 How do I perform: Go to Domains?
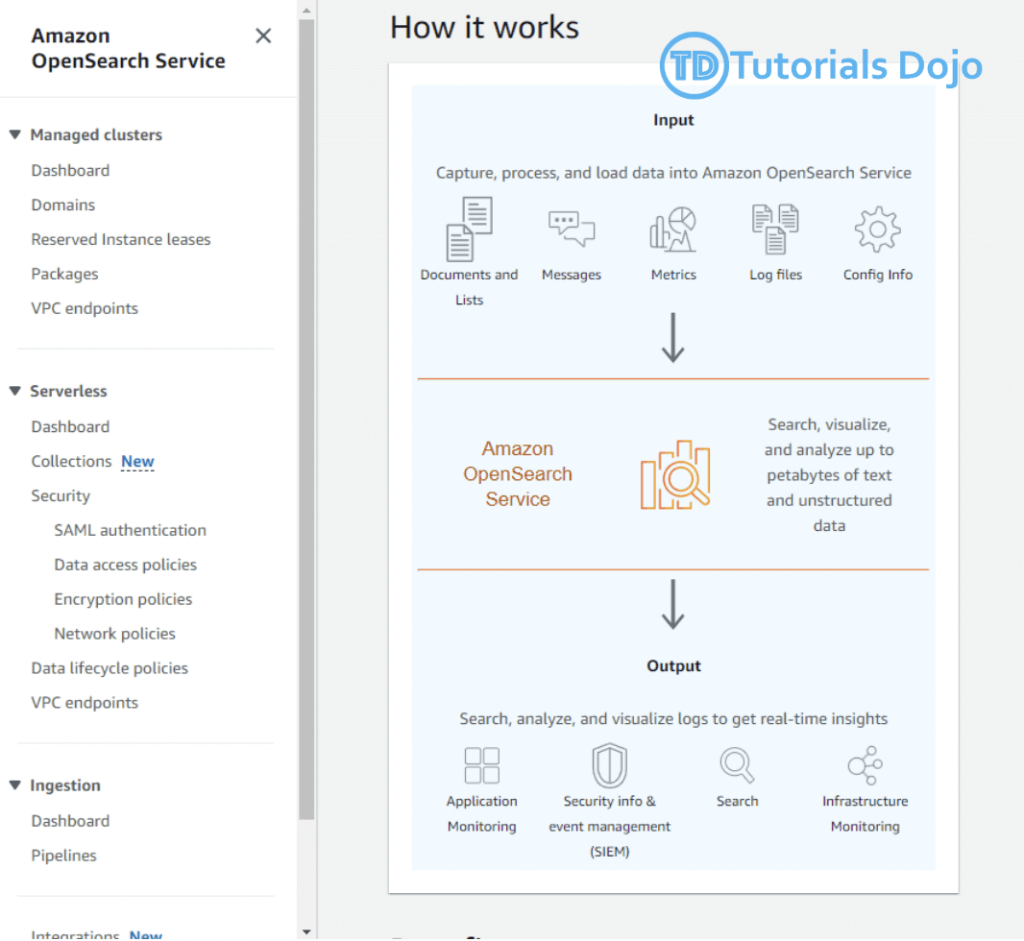63,205
